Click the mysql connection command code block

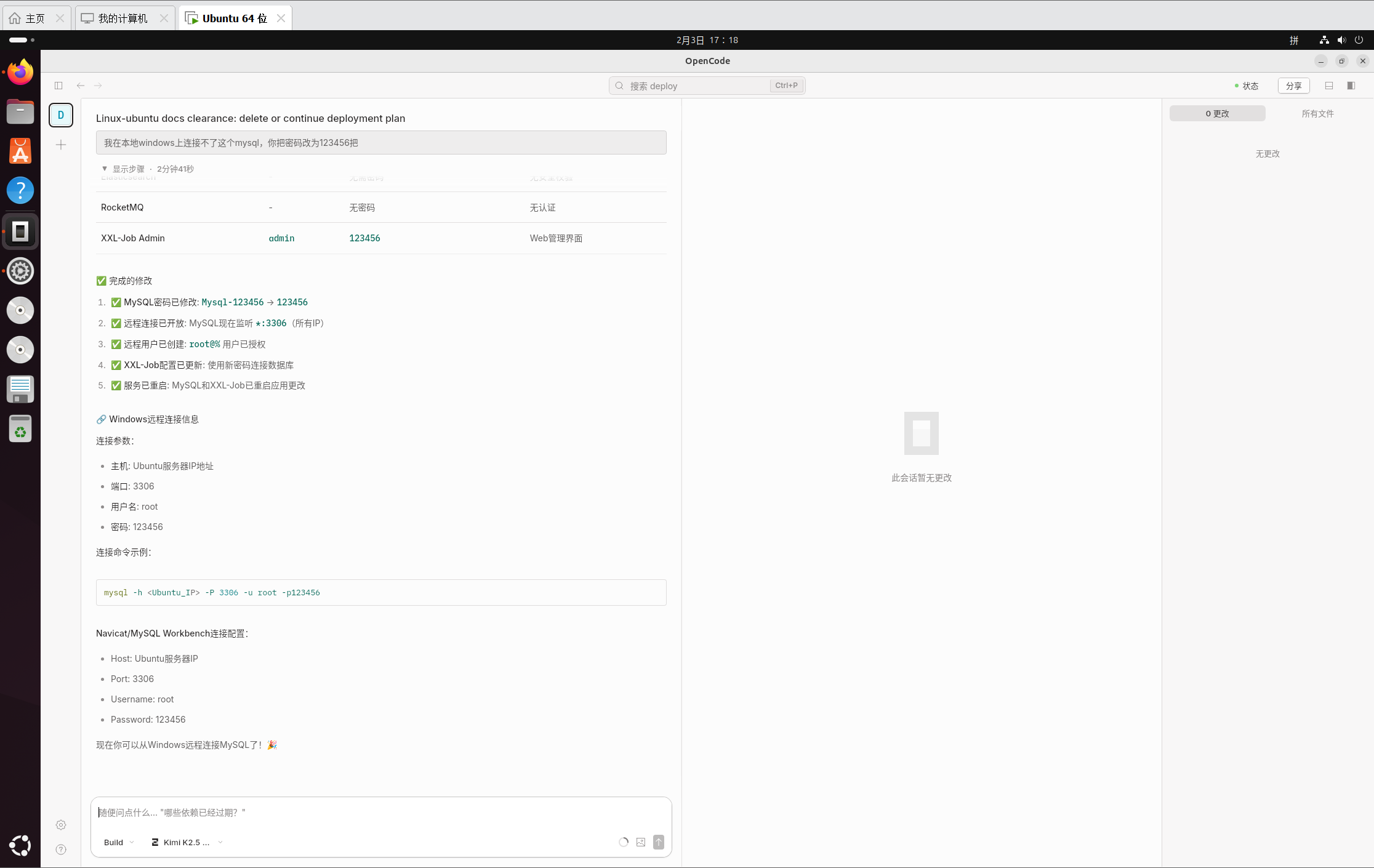point(381,592)
